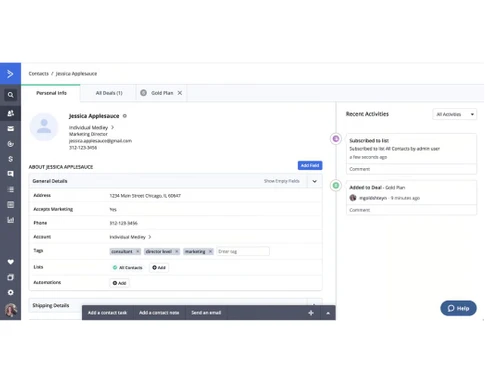This screenshot has width=500, height=375.
Task: Click the address value 1234 Main Street Chicago
Action: click(x=145, y=196)
